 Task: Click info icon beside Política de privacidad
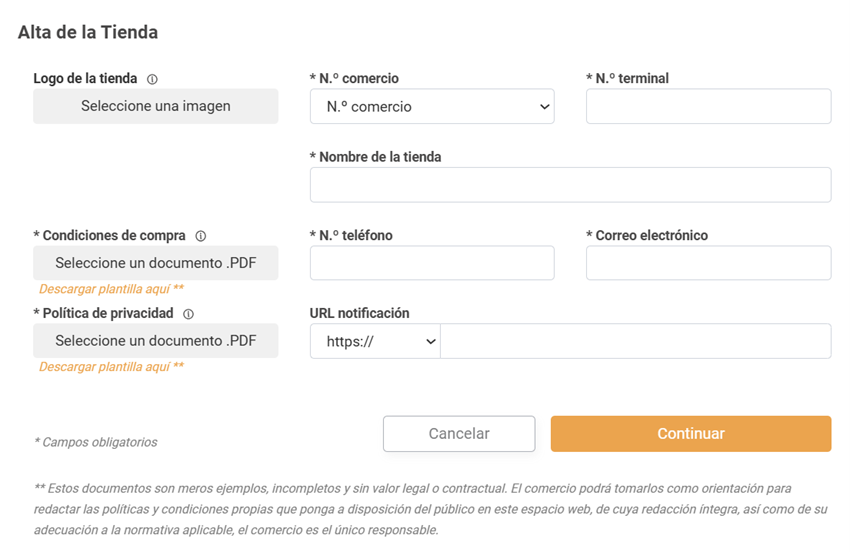coord(188,314)
